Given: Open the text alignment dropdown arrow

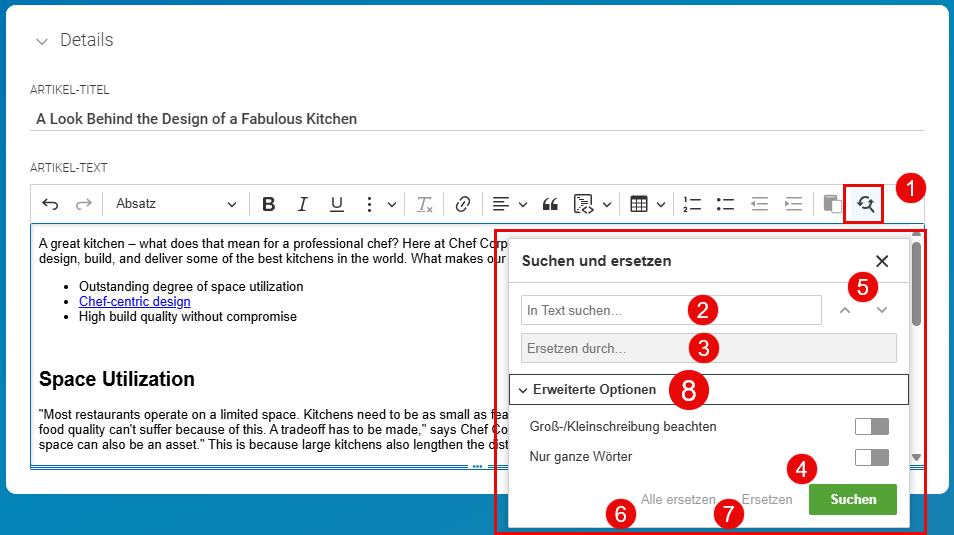Looking at the screenshot, I should click(523, 205).
